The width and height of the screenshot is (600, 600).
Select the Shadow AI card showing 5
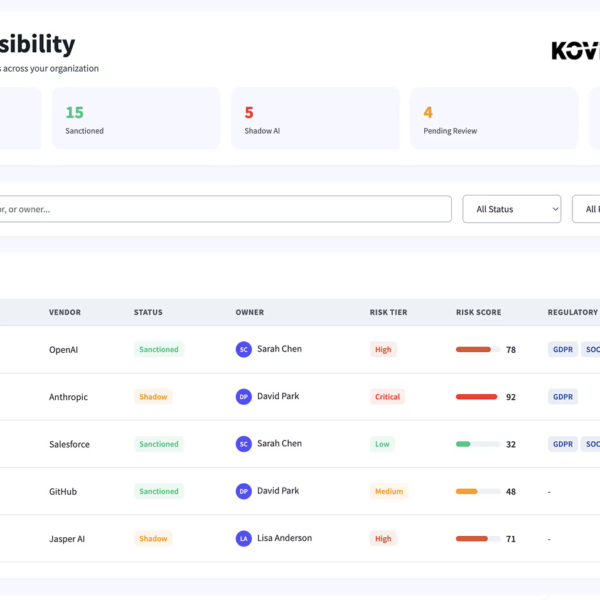(x=315, y=119)
